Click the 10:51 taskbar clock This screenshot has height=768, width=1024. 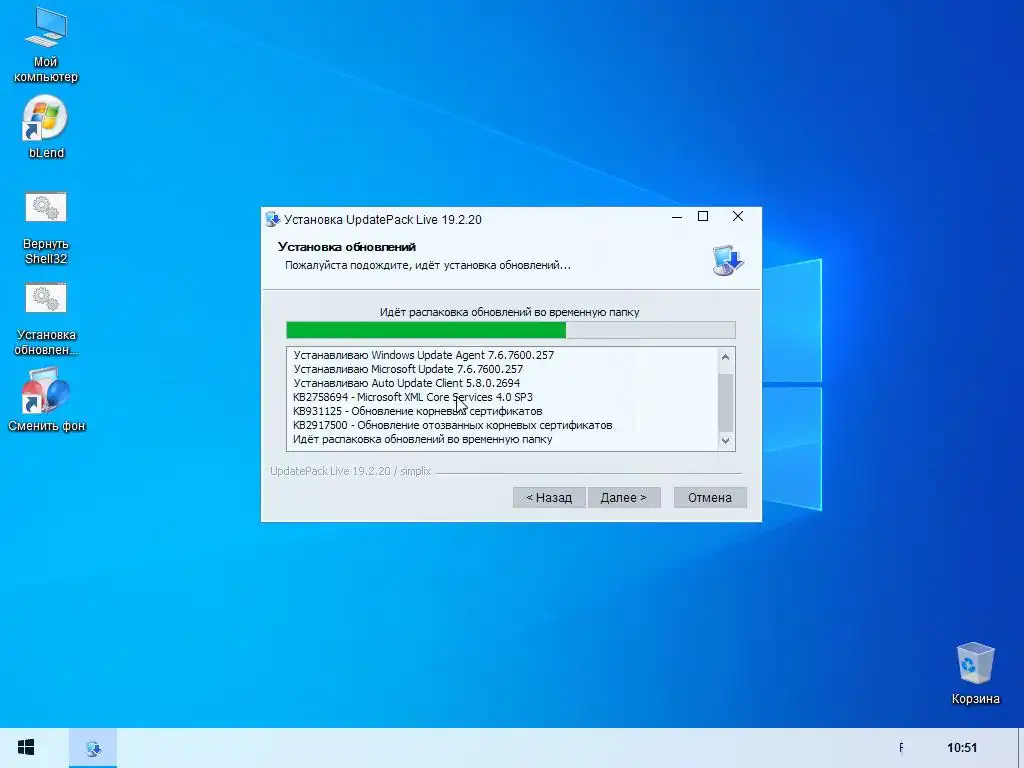coord(962,748)
